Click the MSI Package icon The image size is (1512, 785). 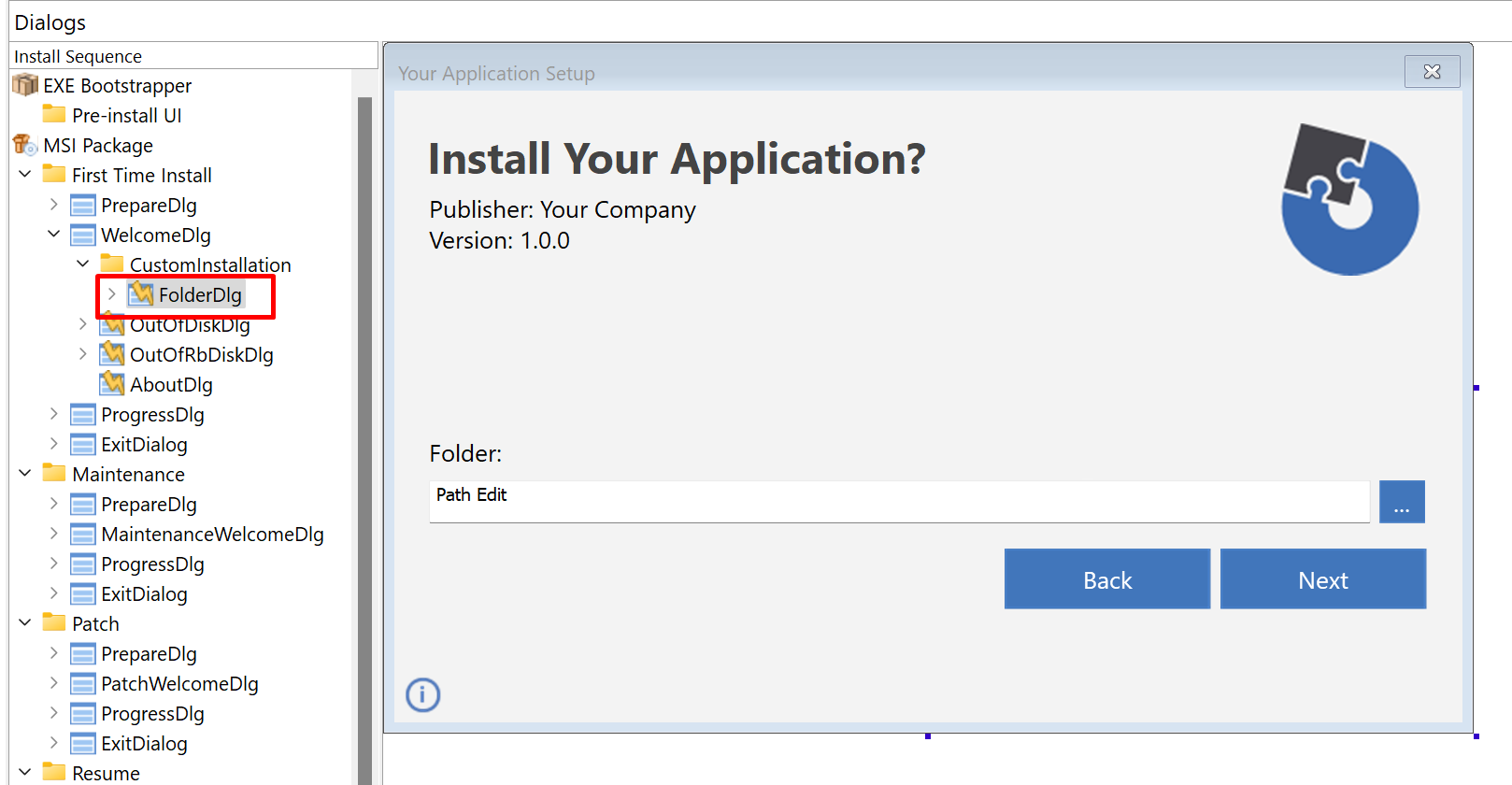(25, 146)
